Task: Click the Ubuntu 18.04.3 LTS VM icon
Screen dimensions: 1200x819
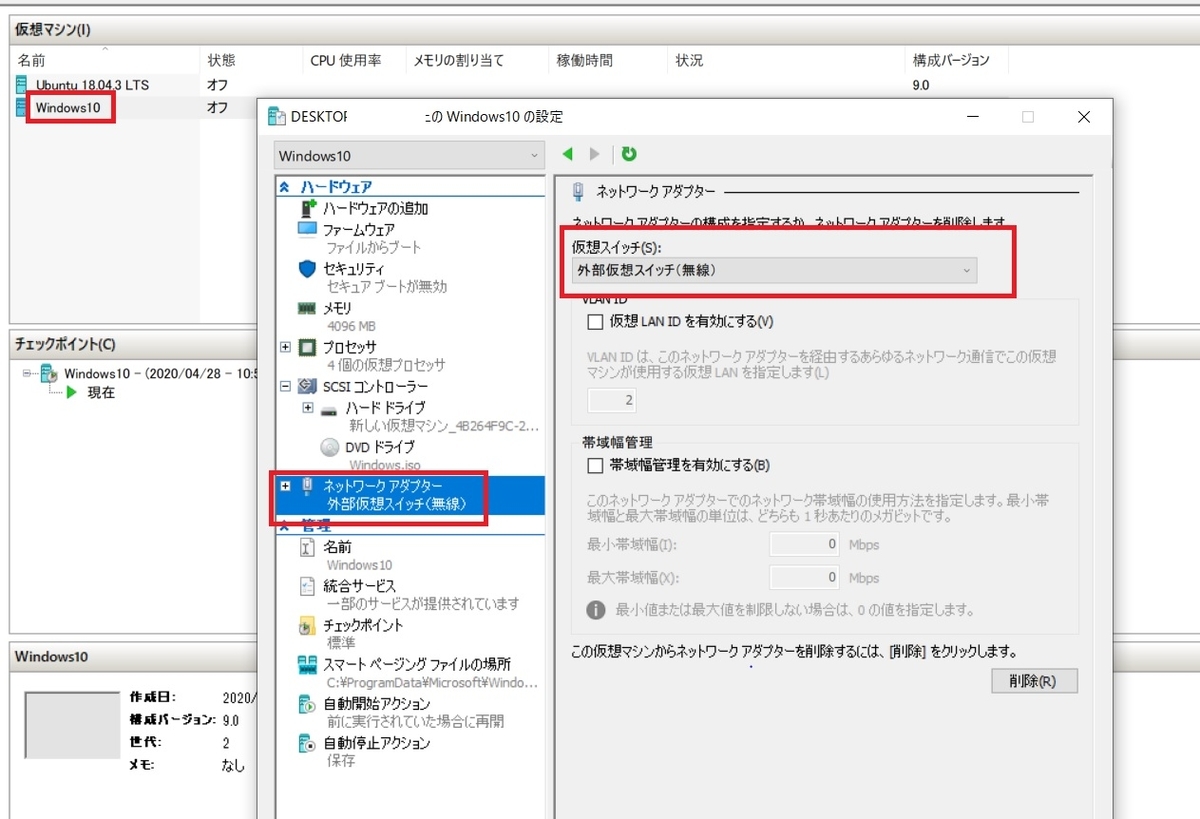Action: pos(22,85)
